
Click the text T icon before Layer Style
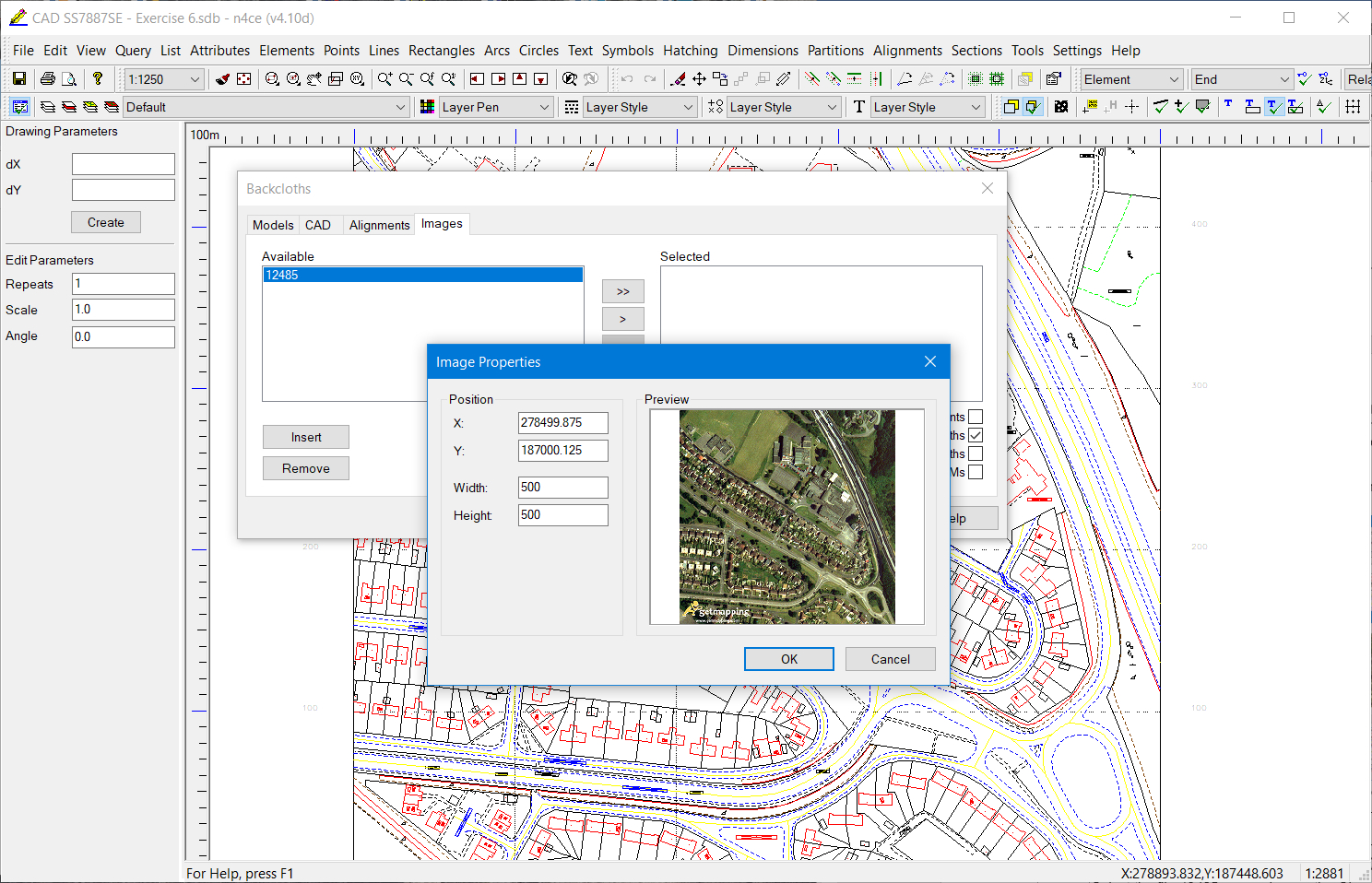coord(859,107)
